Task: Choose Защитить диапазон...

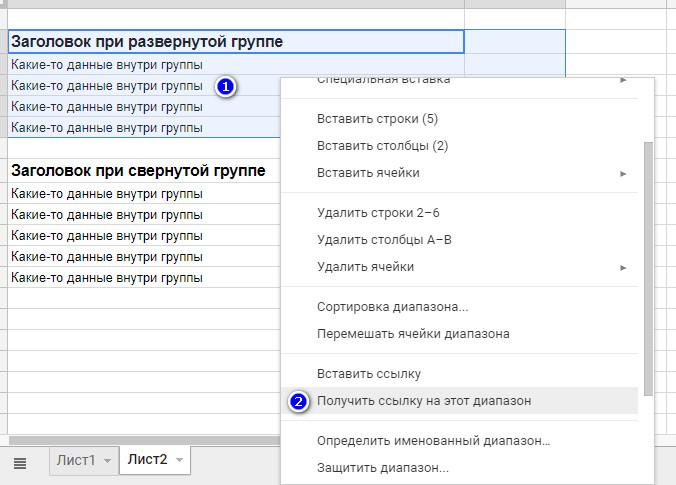Action: (460, 468)
